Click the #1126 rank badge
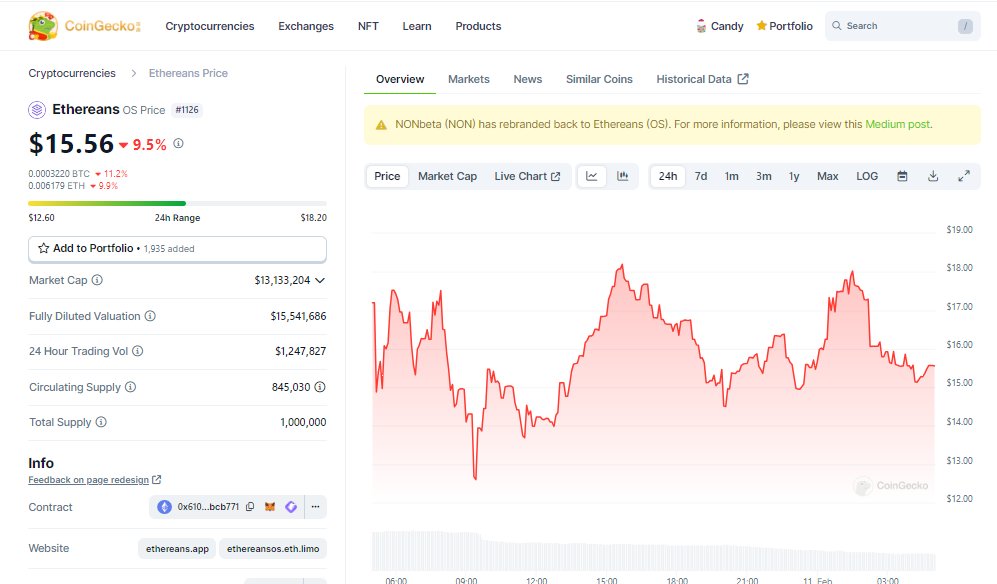997x584 pixels. 187,110
